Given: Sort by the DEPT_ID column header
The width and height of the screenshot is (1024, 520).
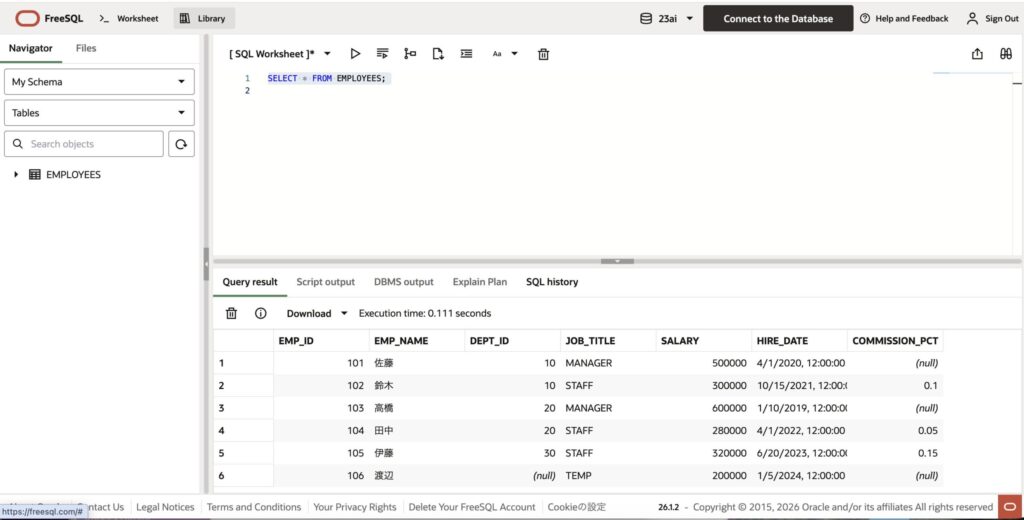Looking at the screenshot, I should pos(513,341).
